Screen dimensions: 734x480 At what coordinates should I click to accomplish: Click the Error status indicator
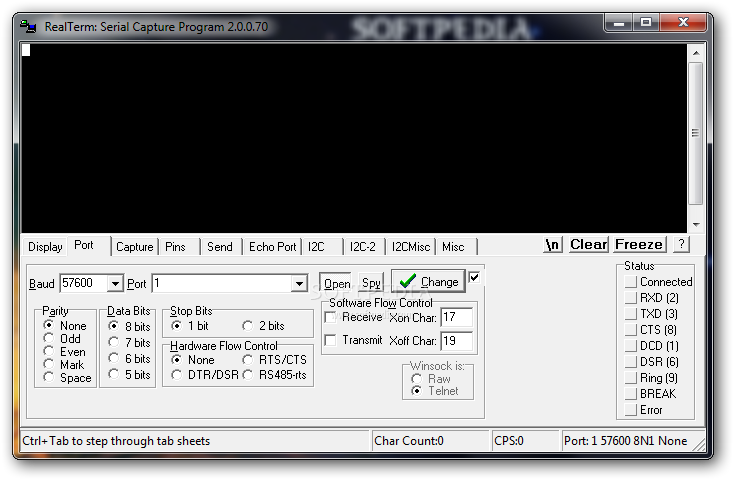point(631,410)
